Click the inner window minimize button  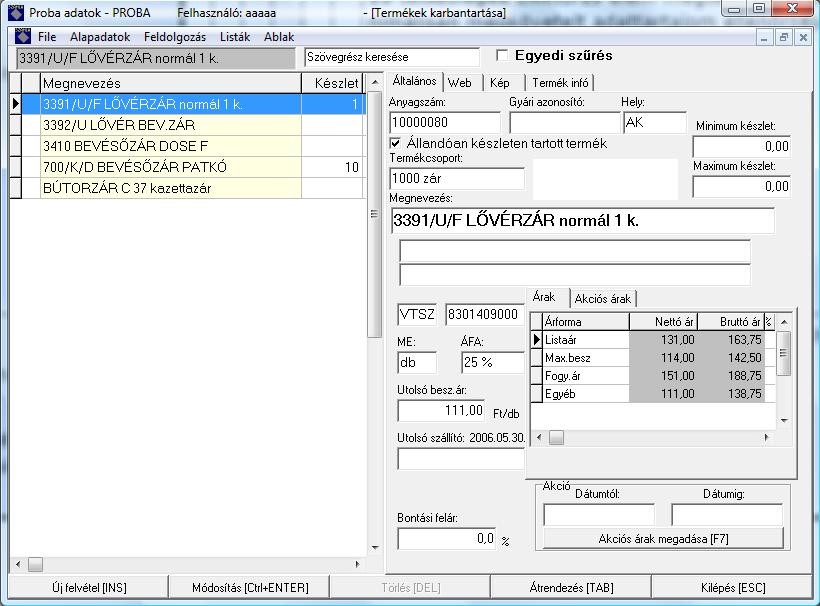pyautogui.click(x=765, y=37)
